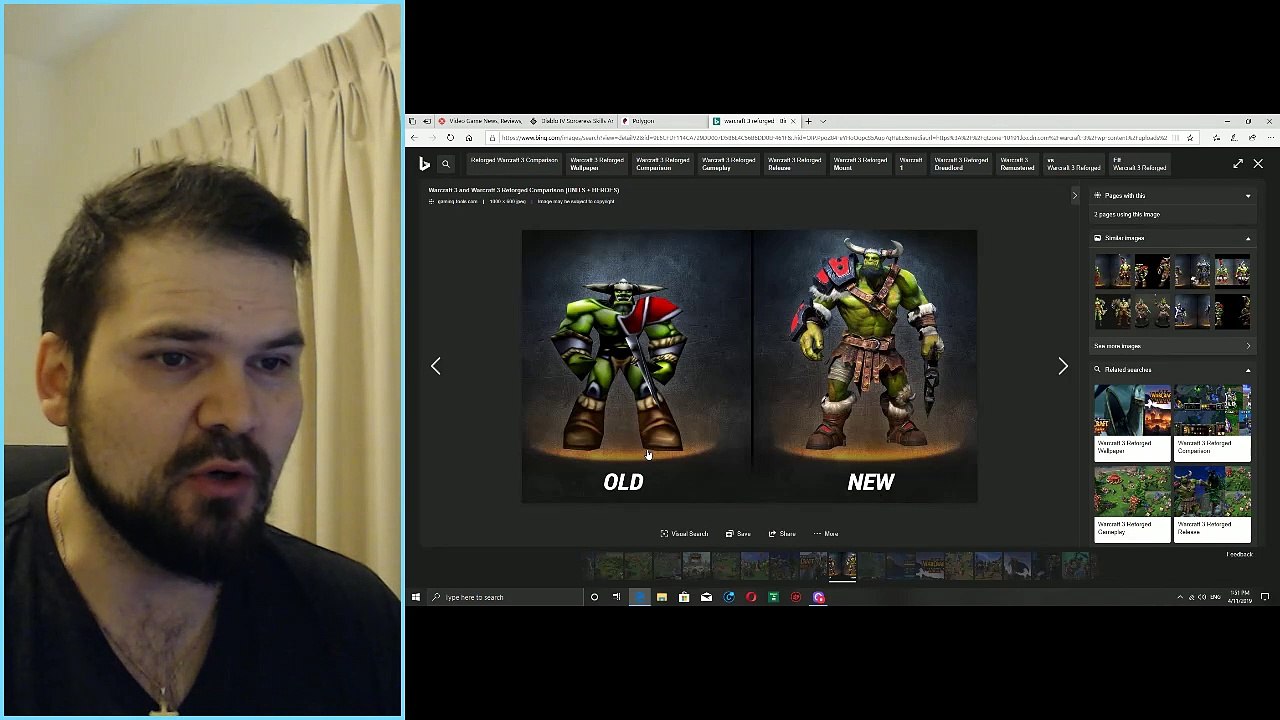
Task: Go to browser home page
Action: tap(468, 138)
